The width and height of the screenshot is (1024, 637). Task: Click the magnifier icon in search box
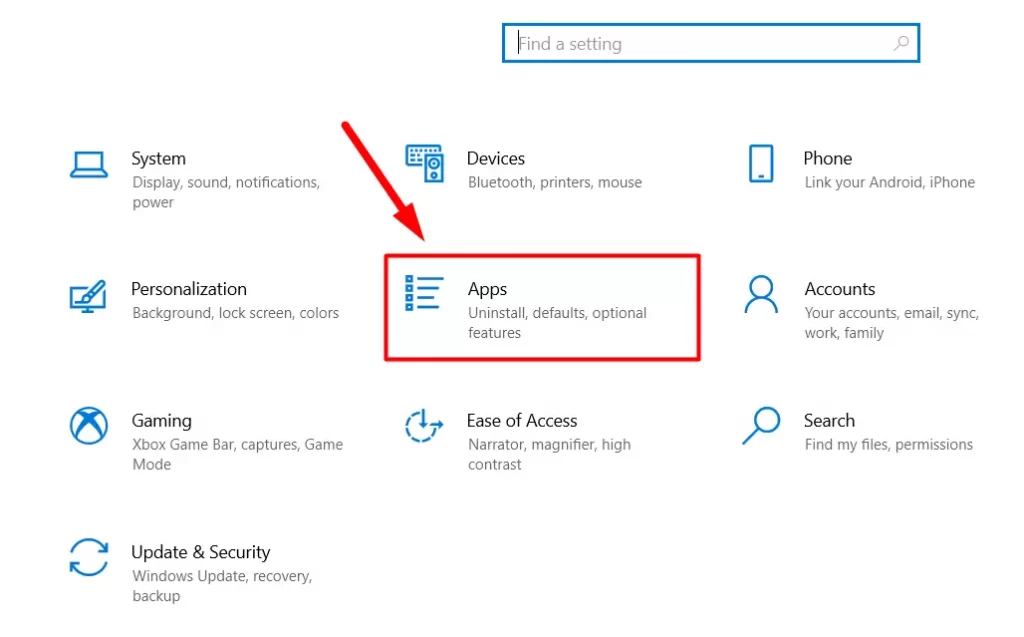point(901,44)
